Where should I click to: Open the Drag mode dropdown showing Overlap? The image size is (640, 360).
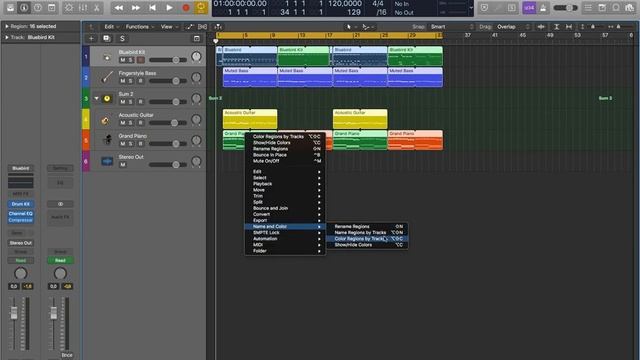pyautogui.click(x=513, y=27)
